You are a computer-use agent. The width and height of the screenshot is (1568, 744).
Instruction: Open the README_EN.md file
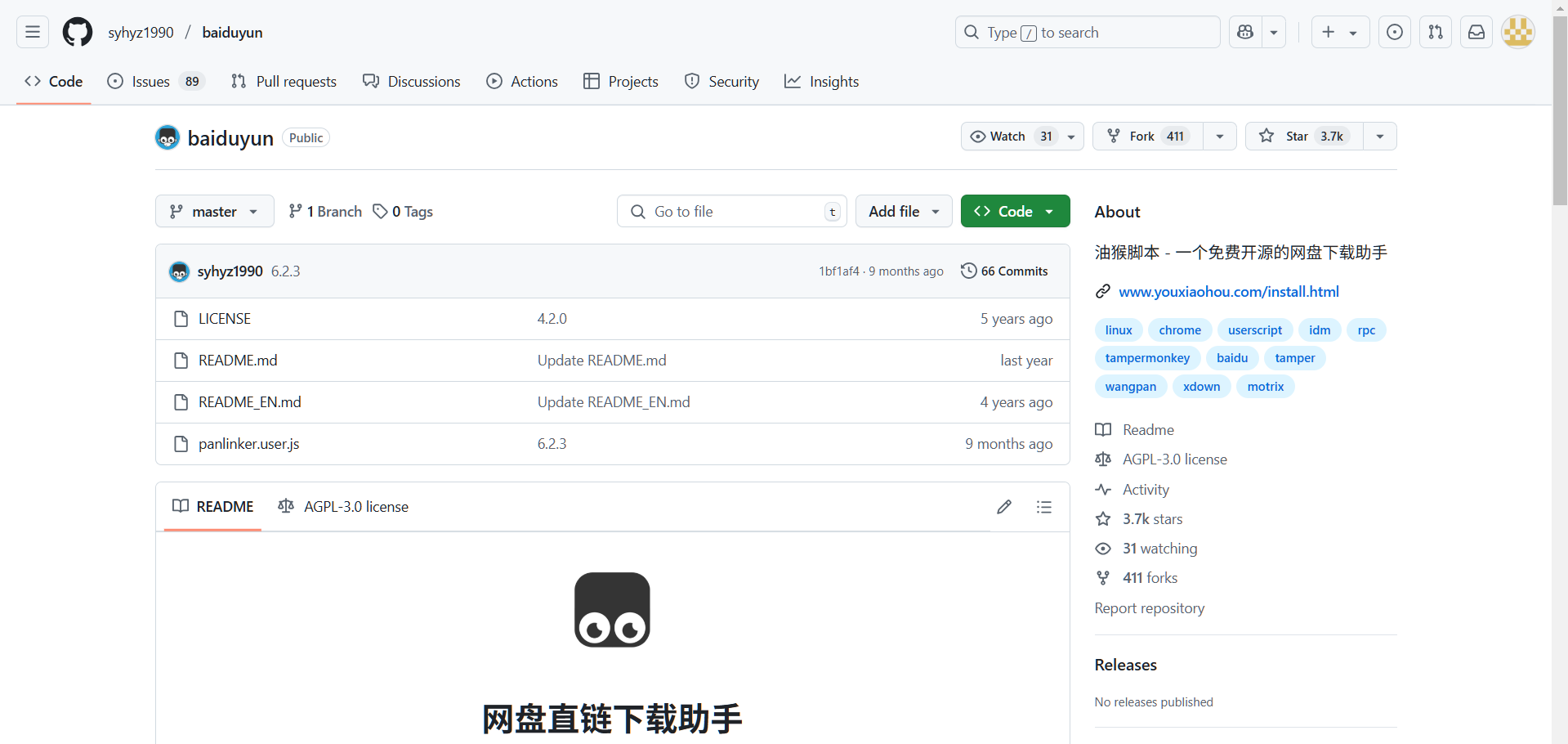(x=250, y=402)
